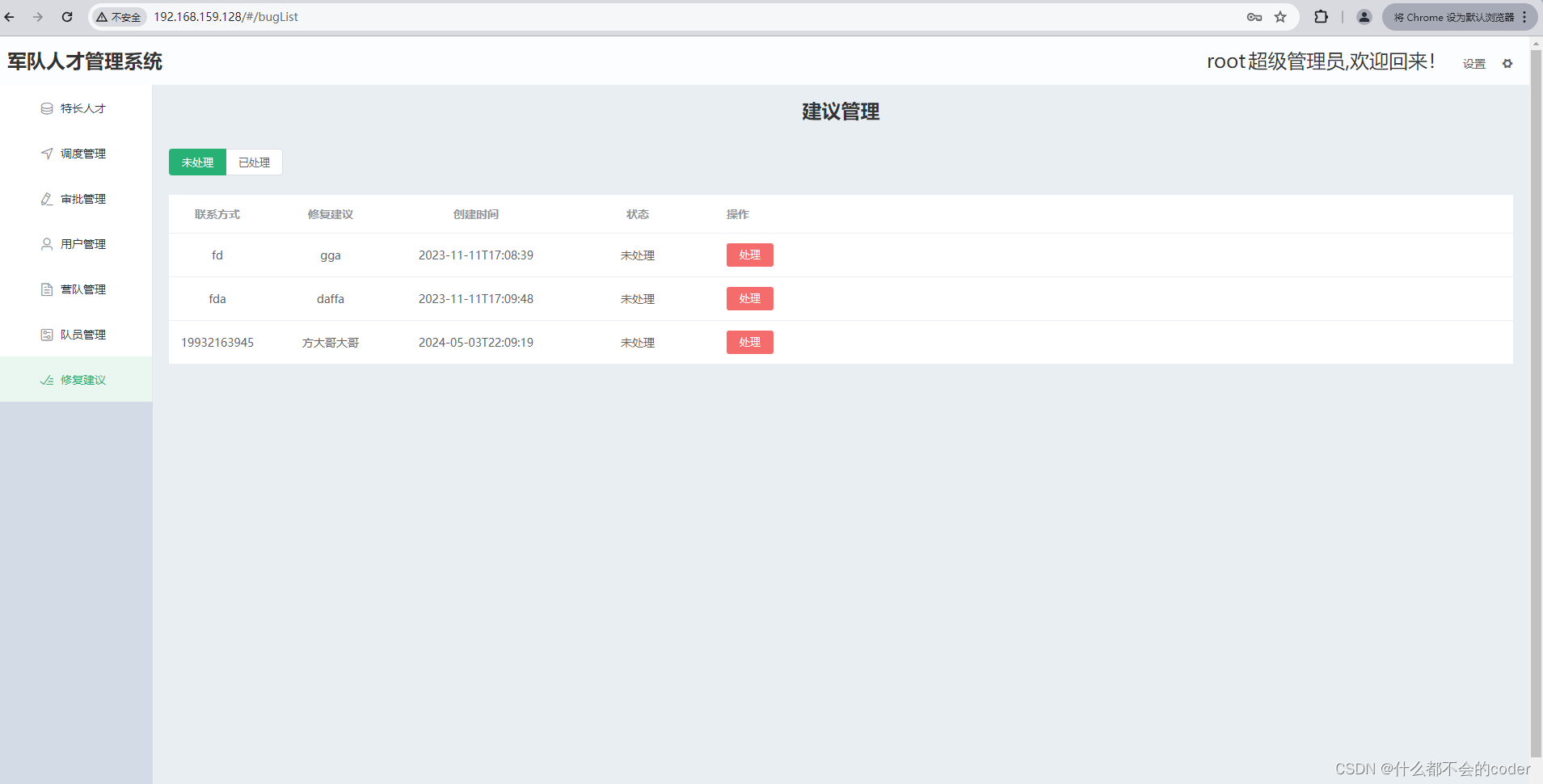Image resolution: width=1543 pixels, height=784 pixels.
Task: Click the suggestion cell 方大哥大哥
Action: 331,343
